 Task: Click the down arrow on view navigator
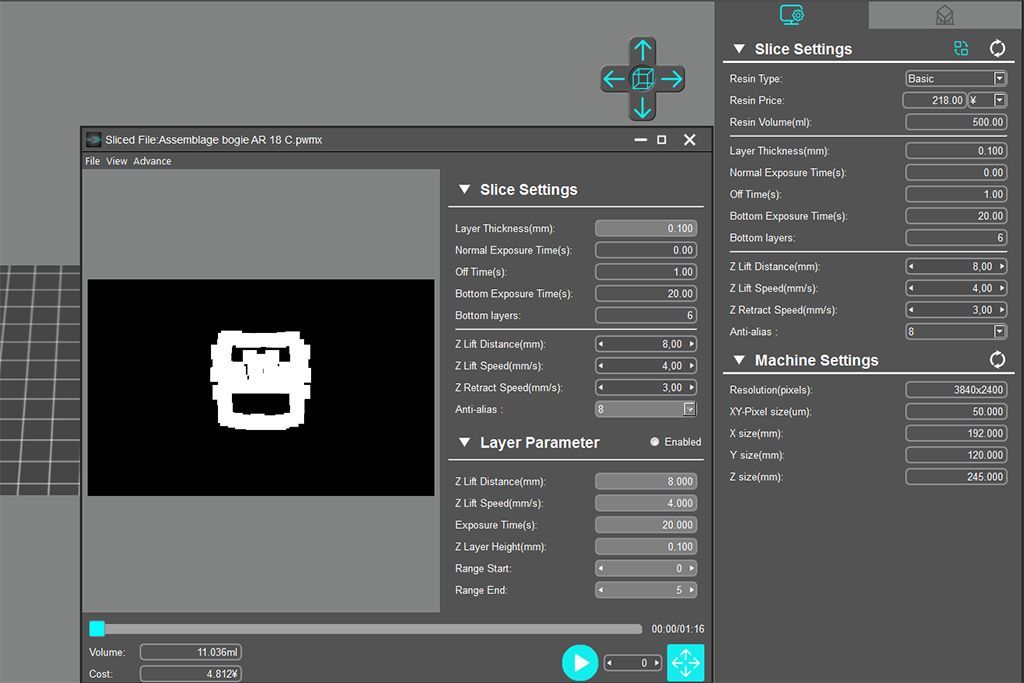(x=643, y=108)
